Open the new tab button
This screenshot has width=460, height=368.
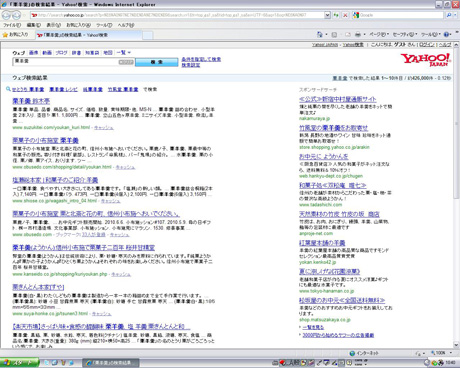click(148, 35)
